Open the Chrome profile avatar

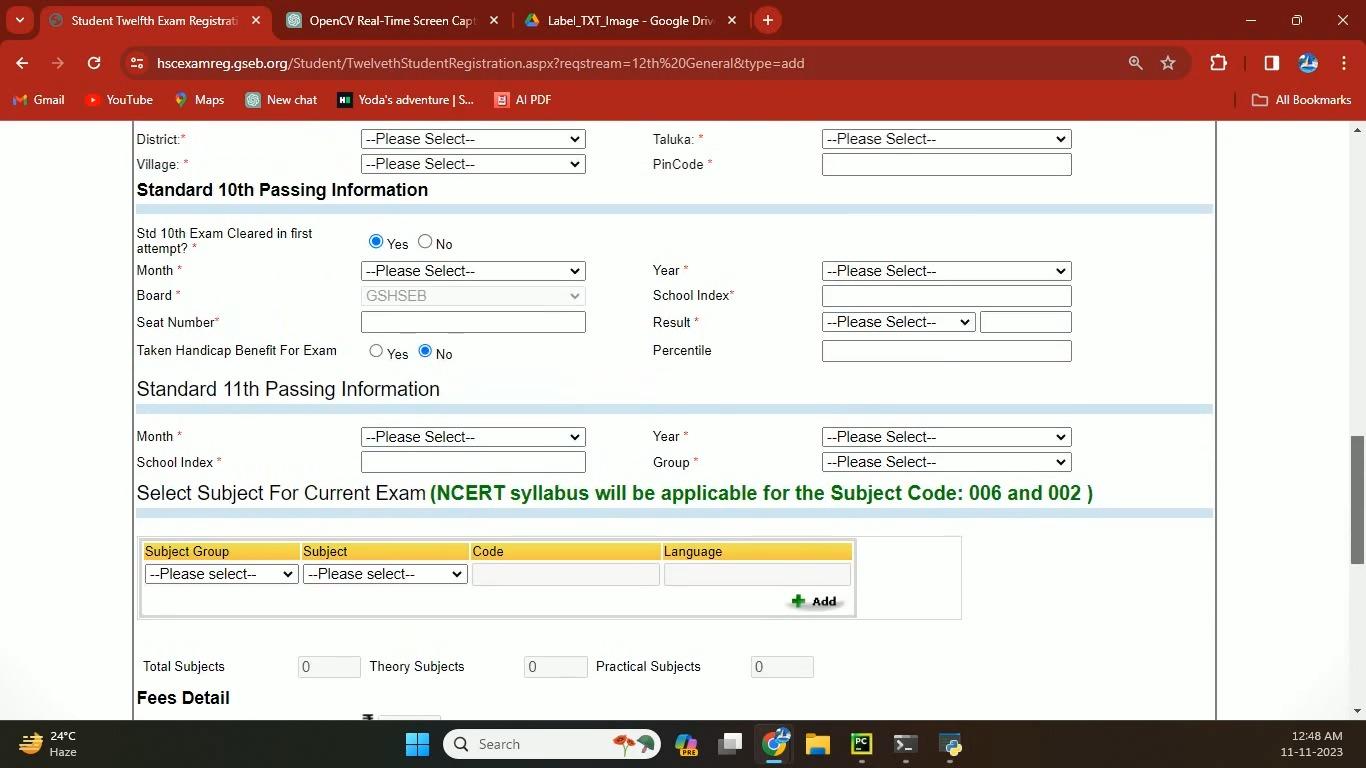(1307, 63)
